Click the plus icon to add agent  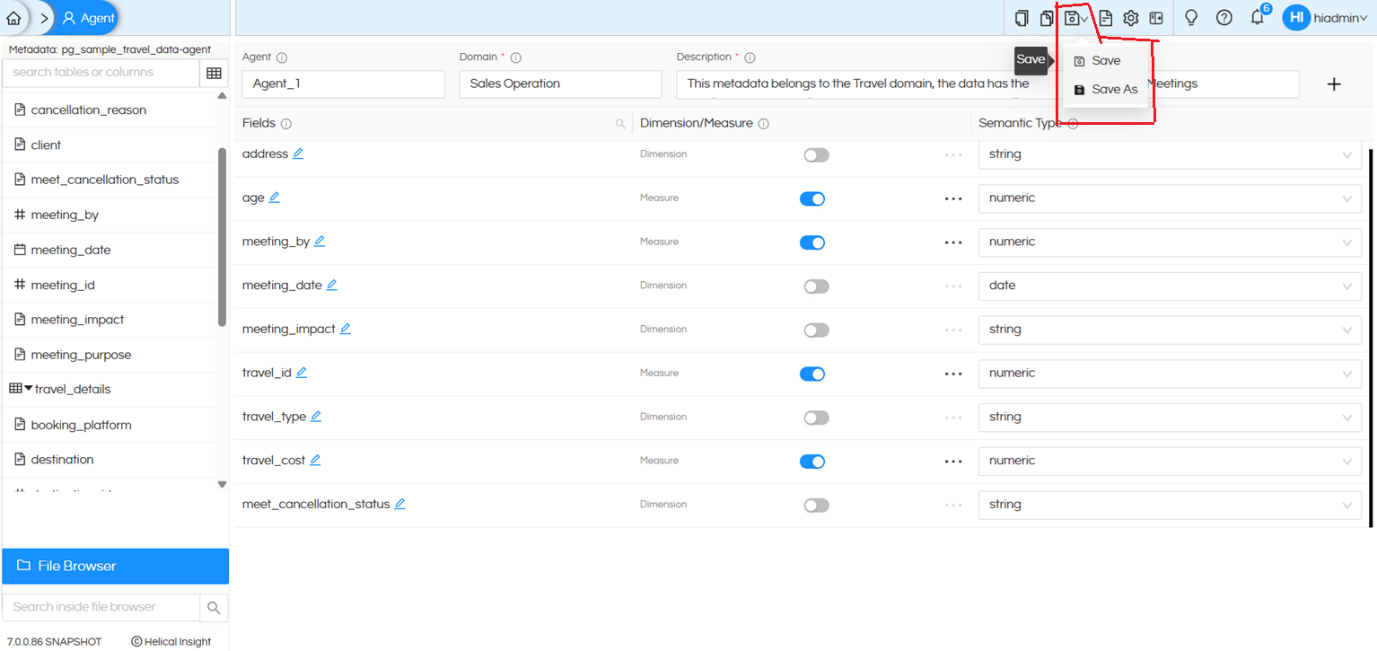1334,84
